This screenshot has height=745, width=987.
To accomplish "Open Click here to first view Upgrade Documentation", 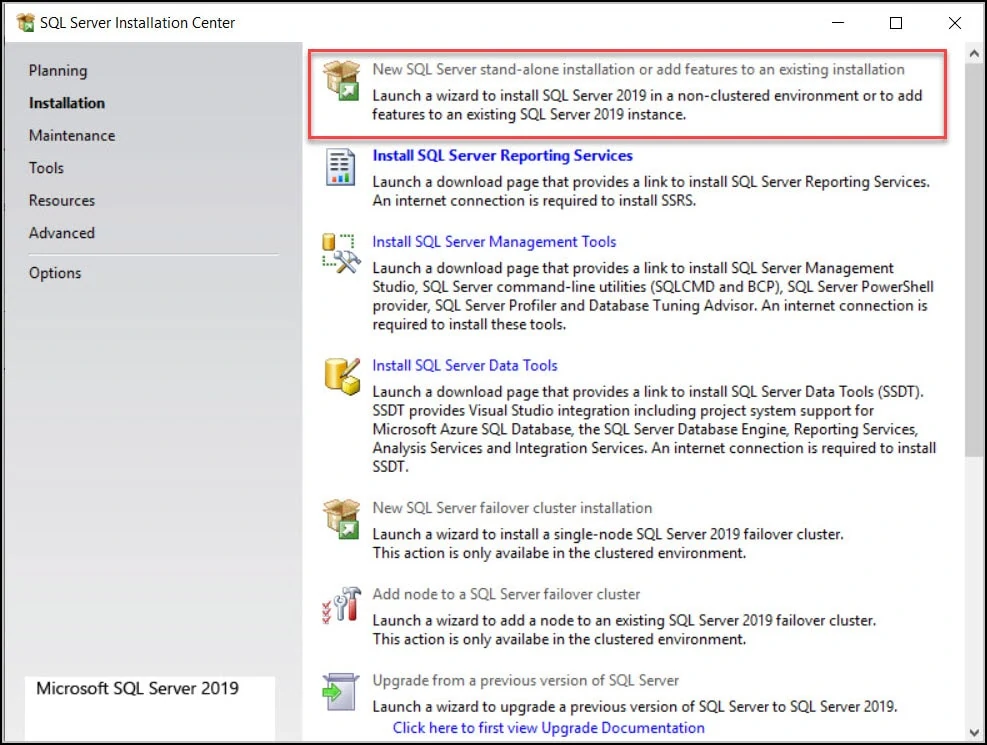I will click(549, 727).
